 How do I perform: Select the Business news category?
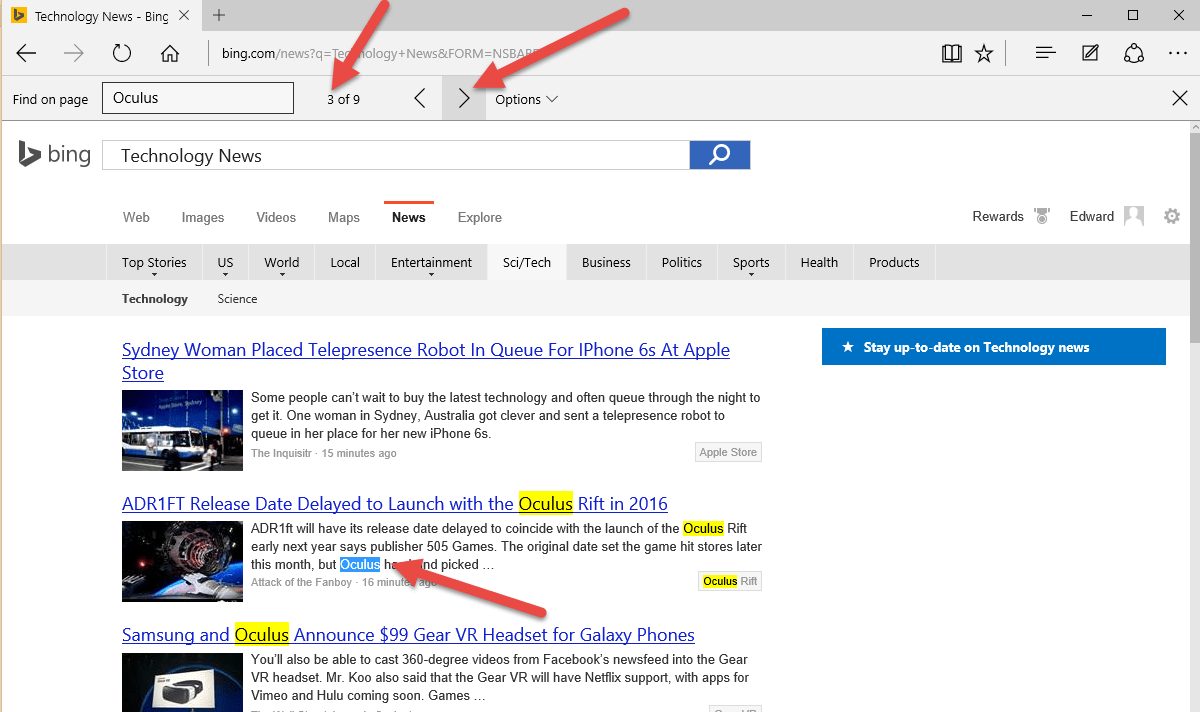coord(606,262)
